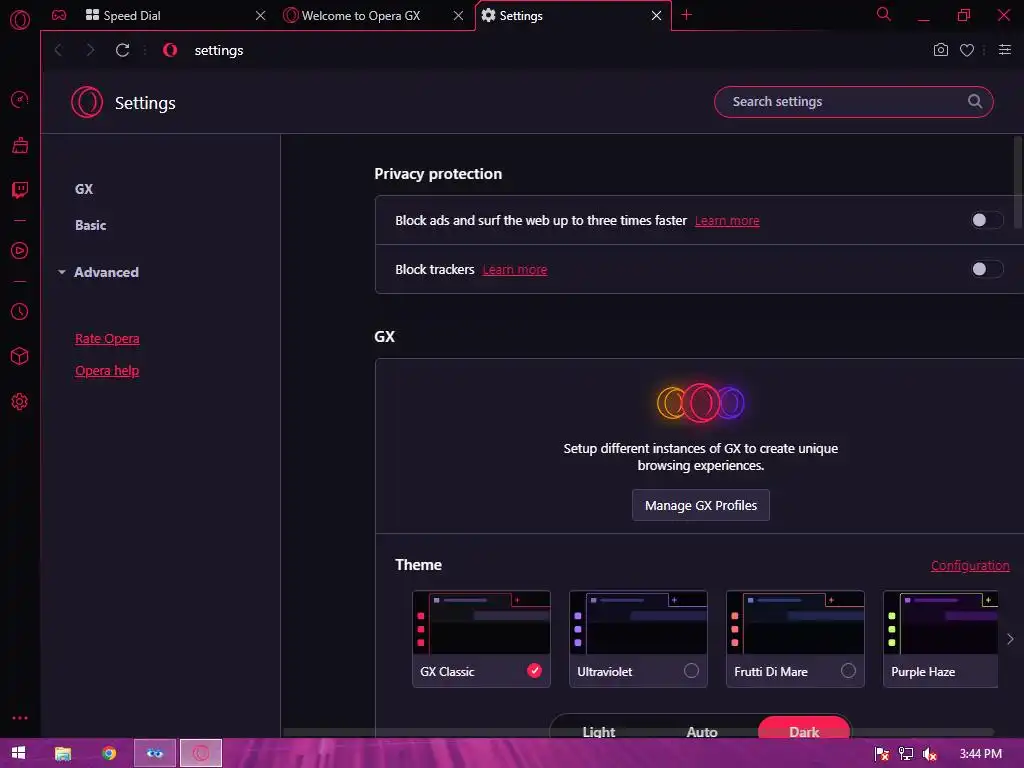Screen dimensions: 1024x768
Task: Click the muted volume tray icon
Action: point(929,754)
